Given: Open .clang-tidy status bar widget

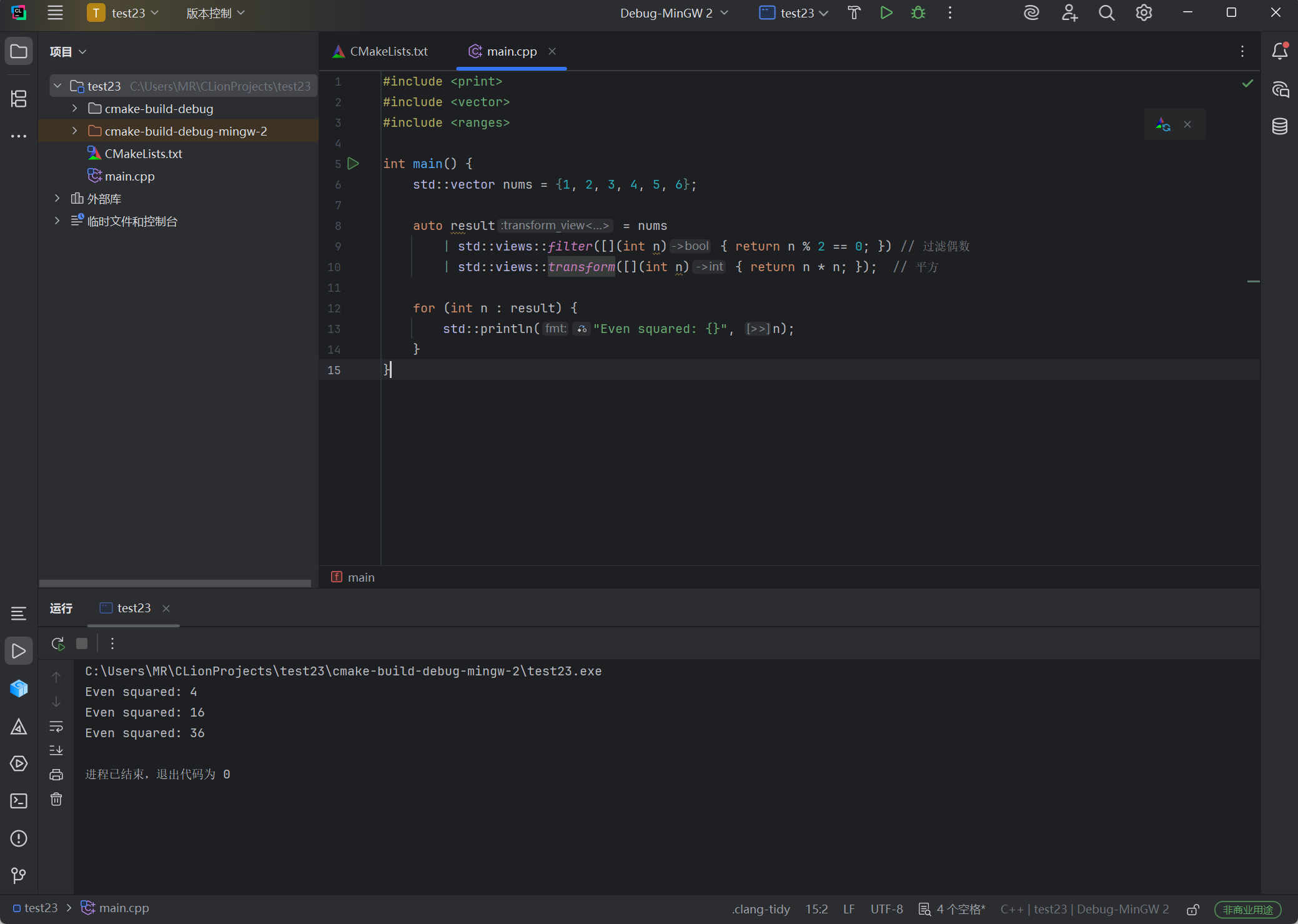Looking at the screenshot, I should [761, 910].
